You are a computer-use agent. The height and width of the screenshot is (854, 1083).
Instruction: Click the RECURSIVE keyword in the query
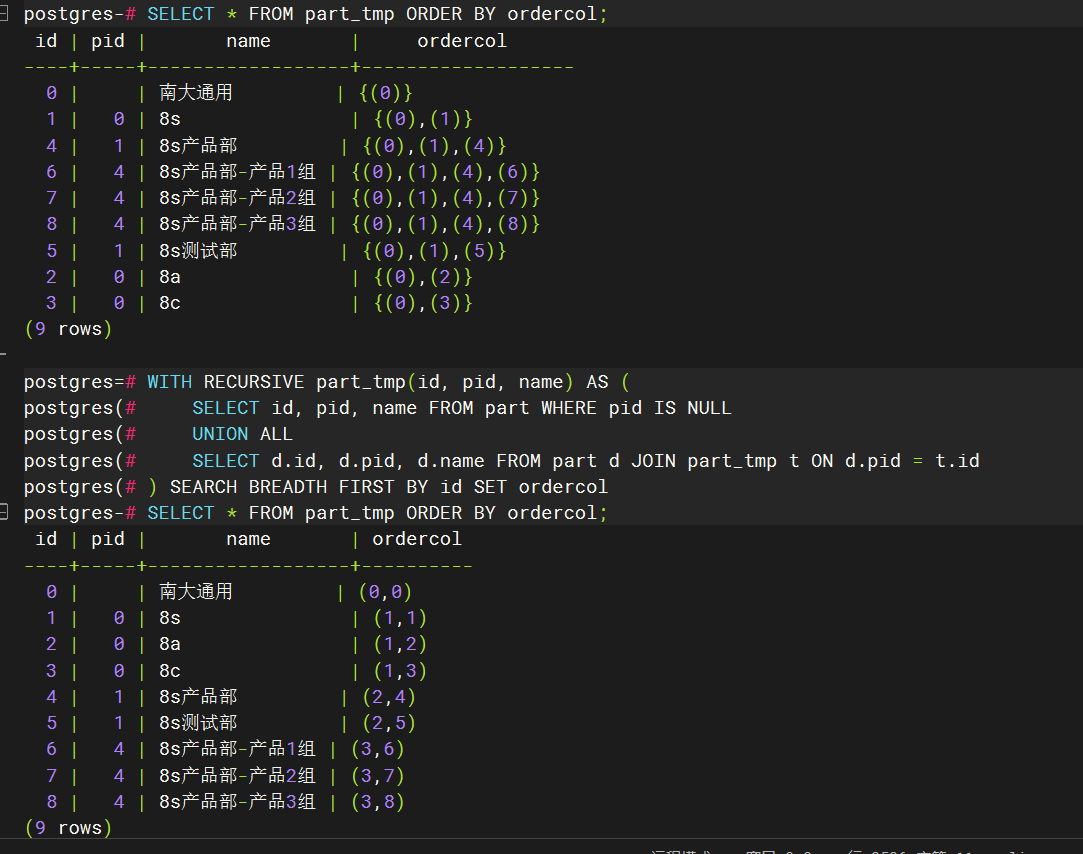(253, 382)
